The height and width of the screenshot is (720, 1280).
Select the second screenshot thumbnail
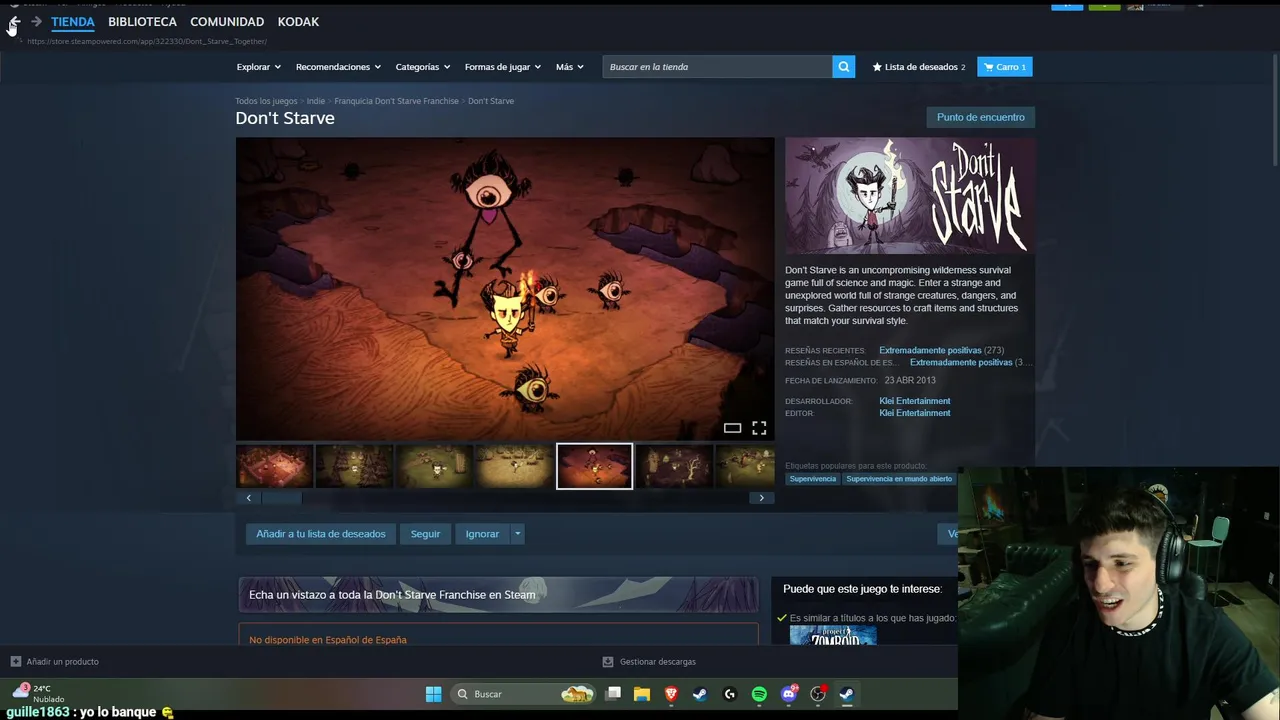tap(354, 466)
